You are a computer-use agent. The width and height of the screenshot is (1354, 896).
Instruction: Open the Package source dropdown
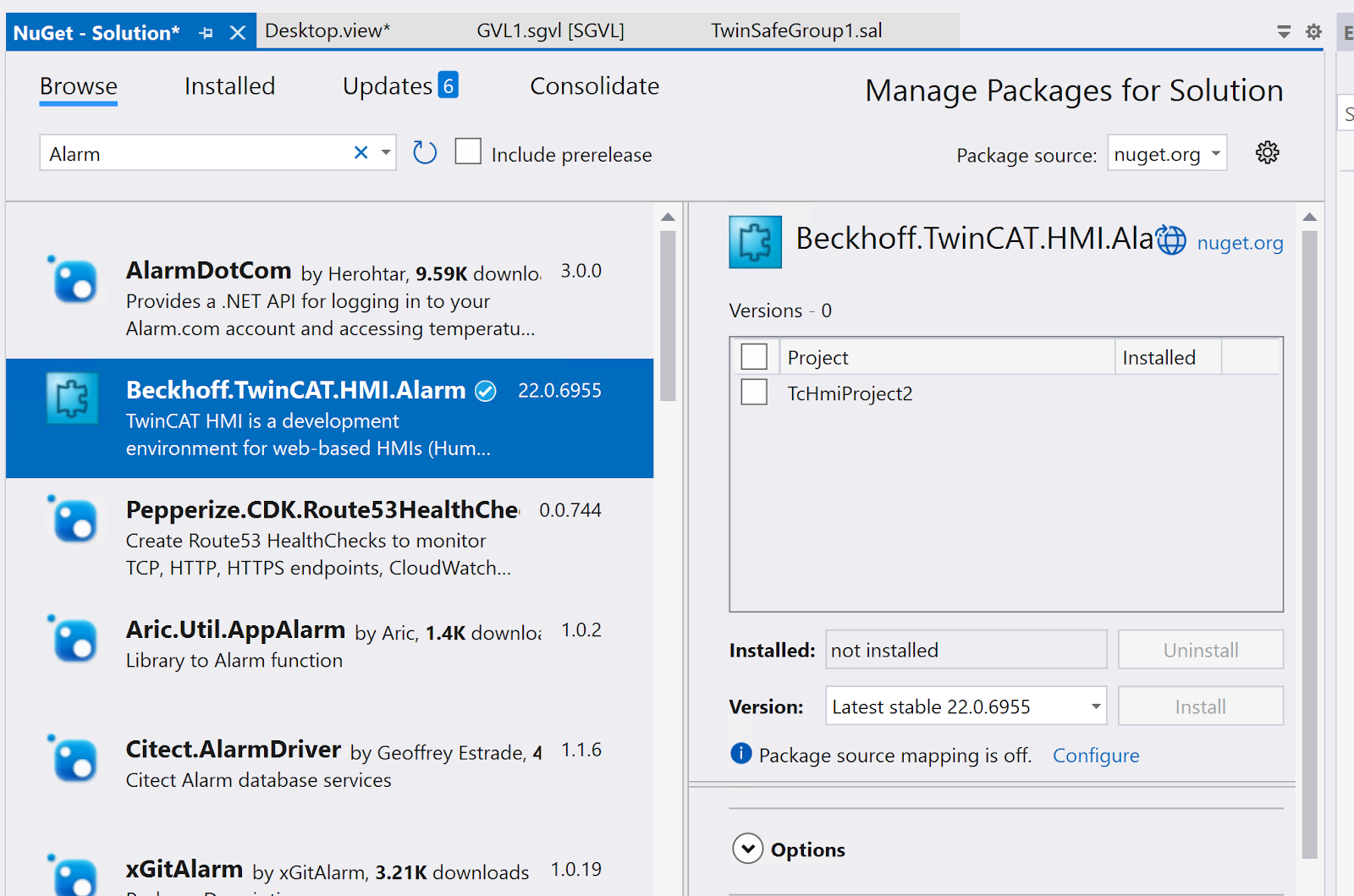(1167, 153)
